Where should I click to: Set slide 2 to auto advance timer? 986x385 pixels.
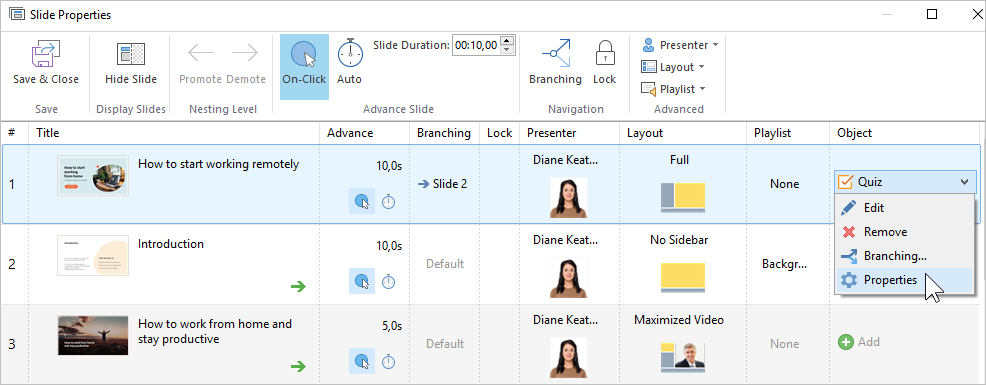point(389,282)
